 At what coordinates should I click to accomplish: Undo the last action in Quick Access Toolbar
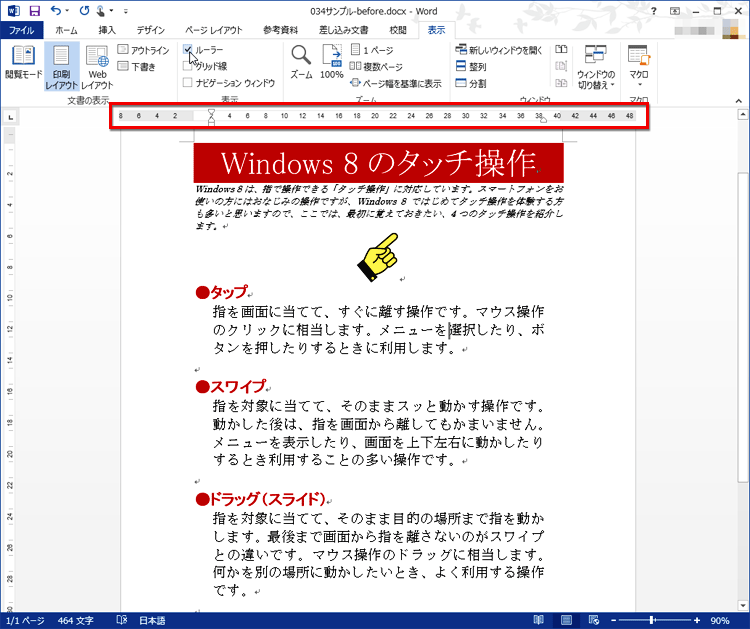(56, 10)
